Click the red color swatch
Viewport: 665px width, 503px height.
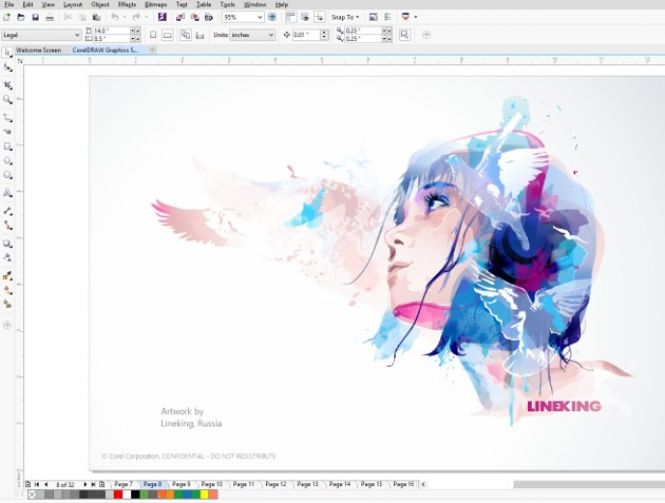(x=118, y=495)
